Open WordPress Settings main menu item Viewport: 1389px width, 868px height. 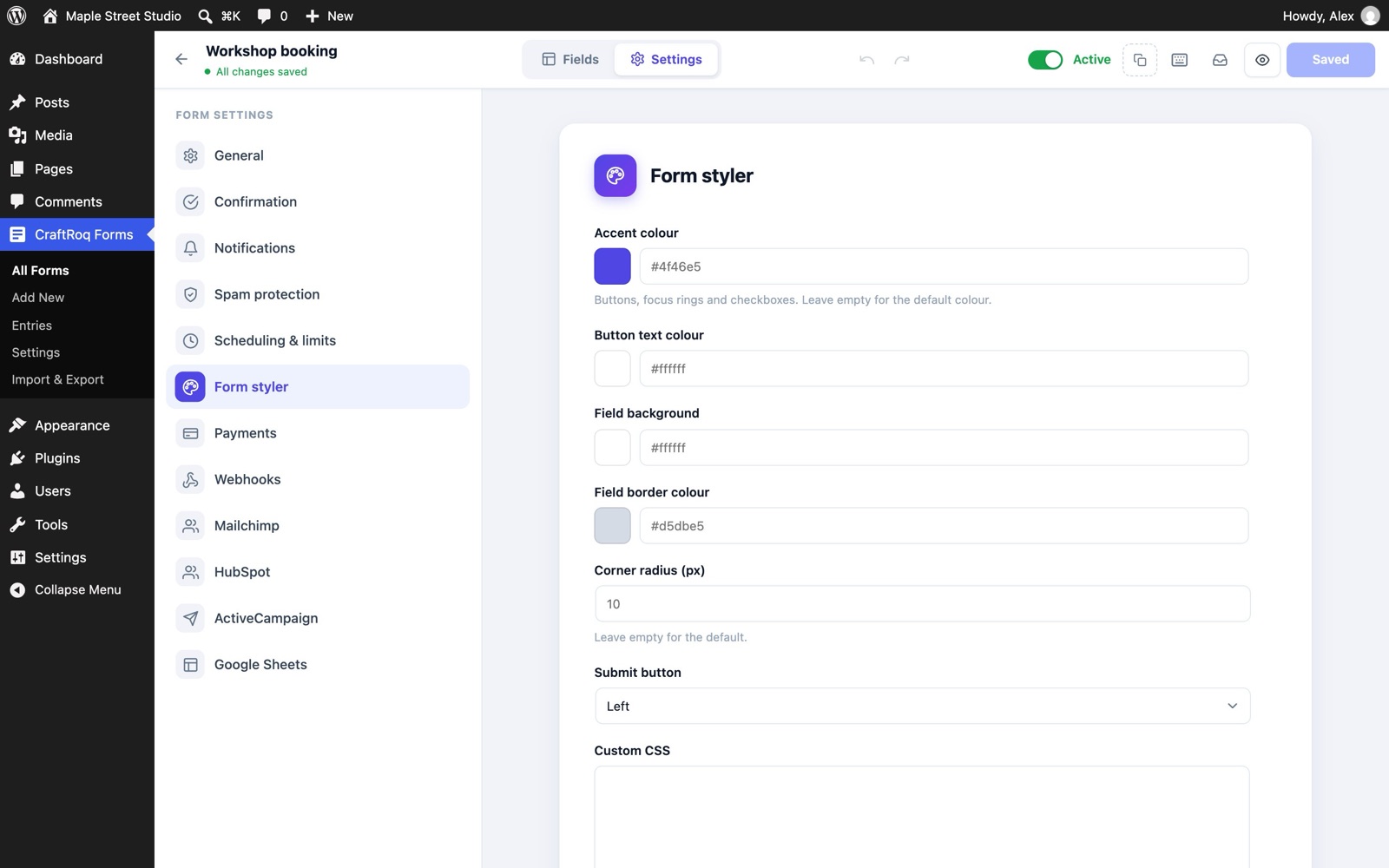77,557
